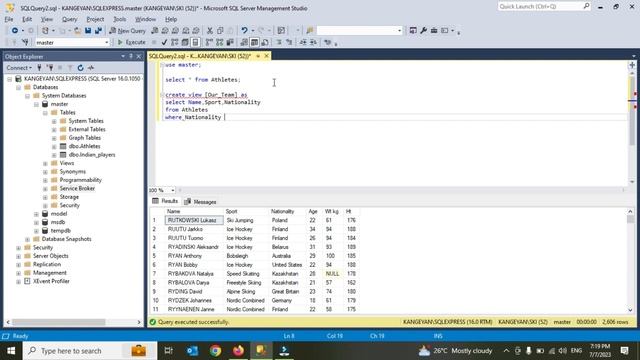Click the Object Explorer horizontal scrollbar
Viewport: 640px width, 360px height.
coord(59,322)
